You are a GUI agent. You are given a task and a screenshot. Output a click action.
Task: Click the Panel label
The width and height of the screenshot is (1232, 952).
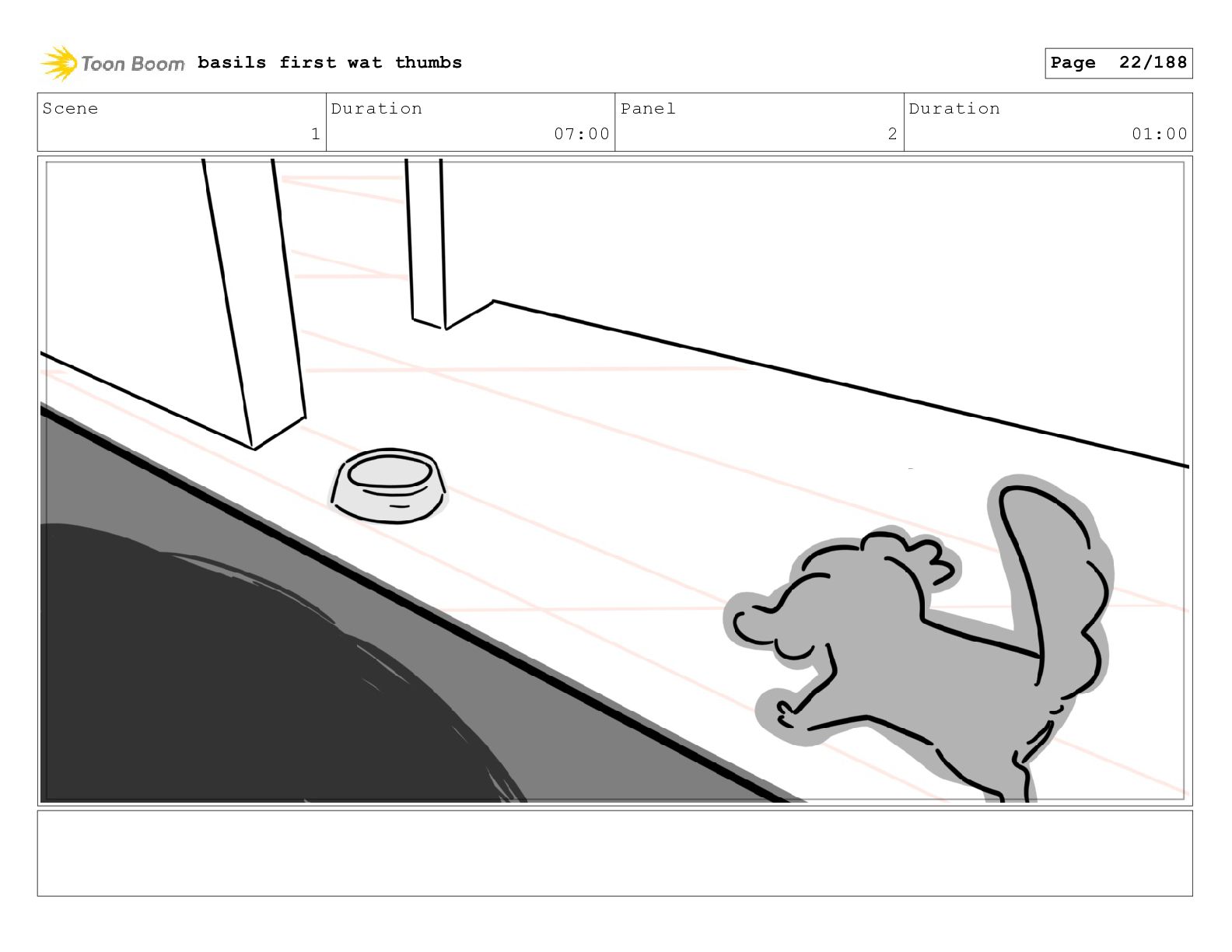tap(648, 108)
